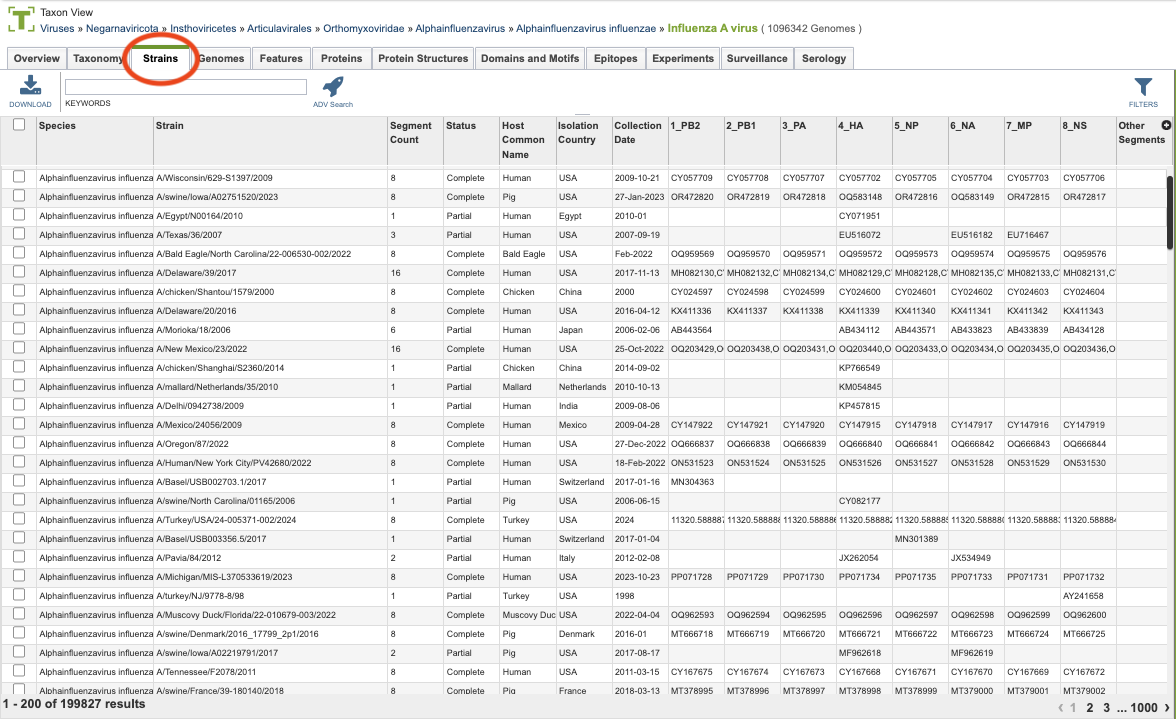Viewport: 1176px width, 719px height.
Task: Open the Insthoviricetes breadcrumb link
Action: [203, 28]
